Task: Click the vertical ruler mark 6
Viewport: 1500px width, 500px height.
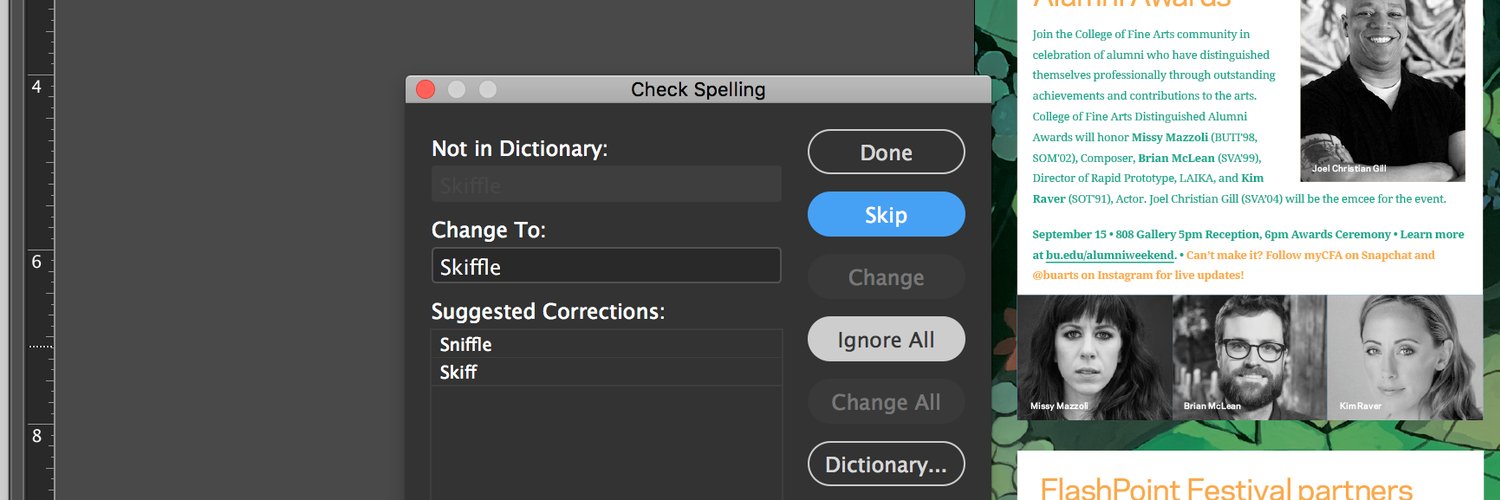Action: [x=36, y=261]
